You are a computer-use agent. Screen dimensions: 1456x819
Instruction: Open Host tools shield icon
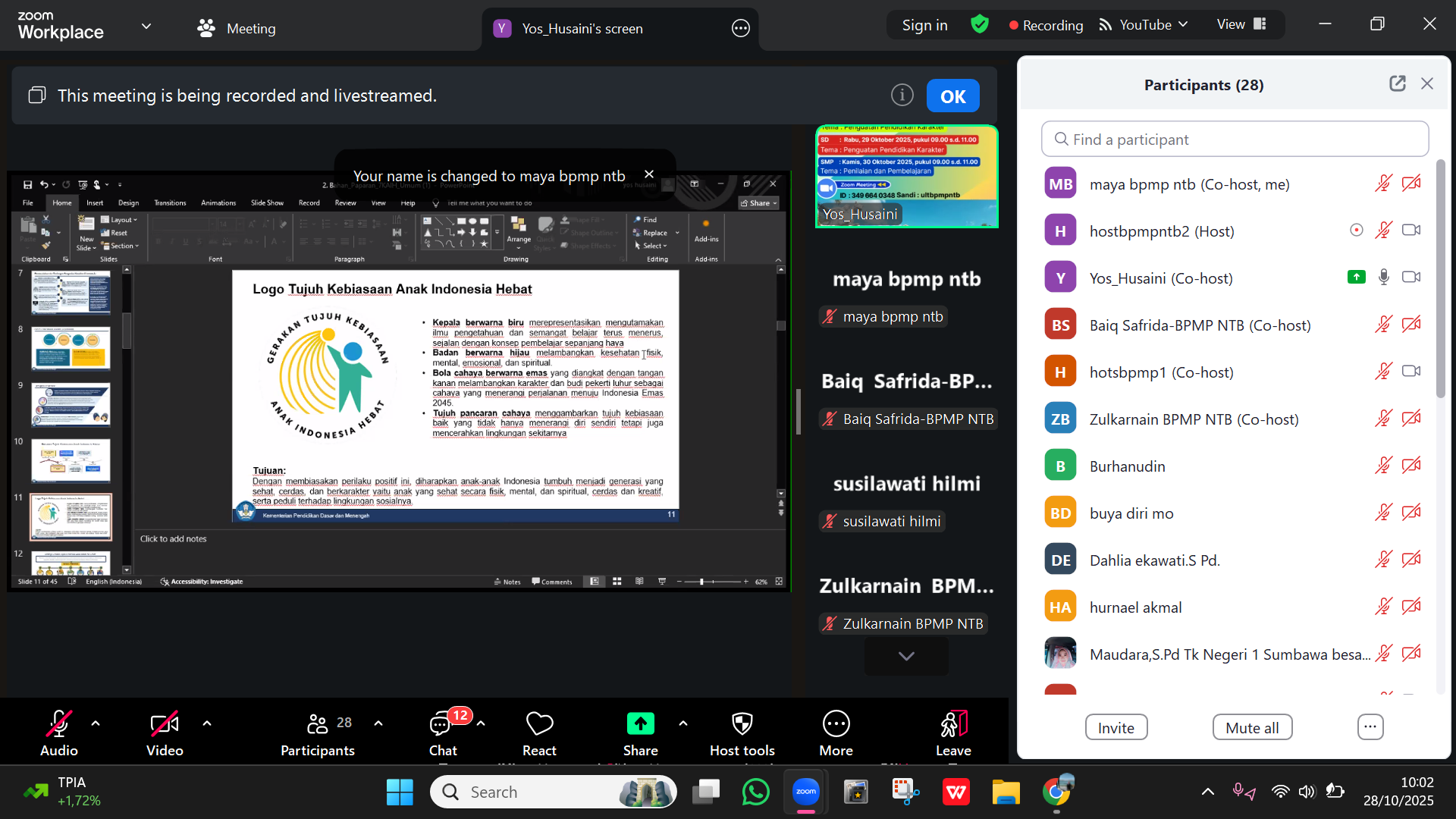742,724
